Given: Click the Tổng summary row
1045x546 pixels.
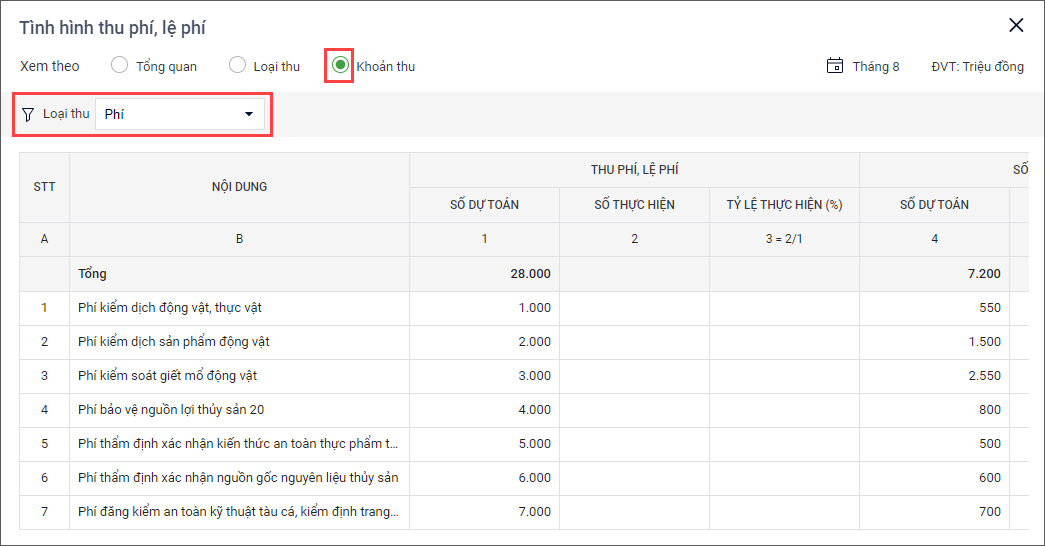Looking at the screenshot, I should click(93, 274).
